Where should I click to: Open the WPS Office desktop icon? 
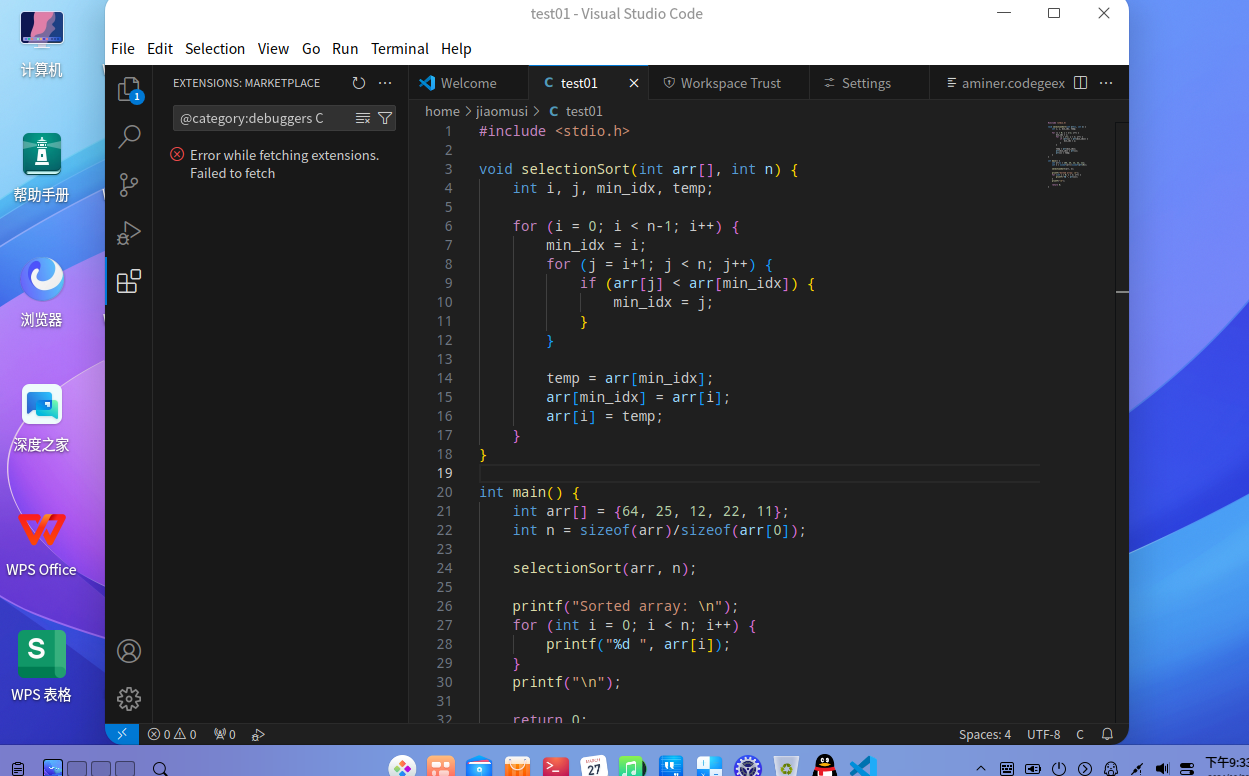tap(41, 543)
